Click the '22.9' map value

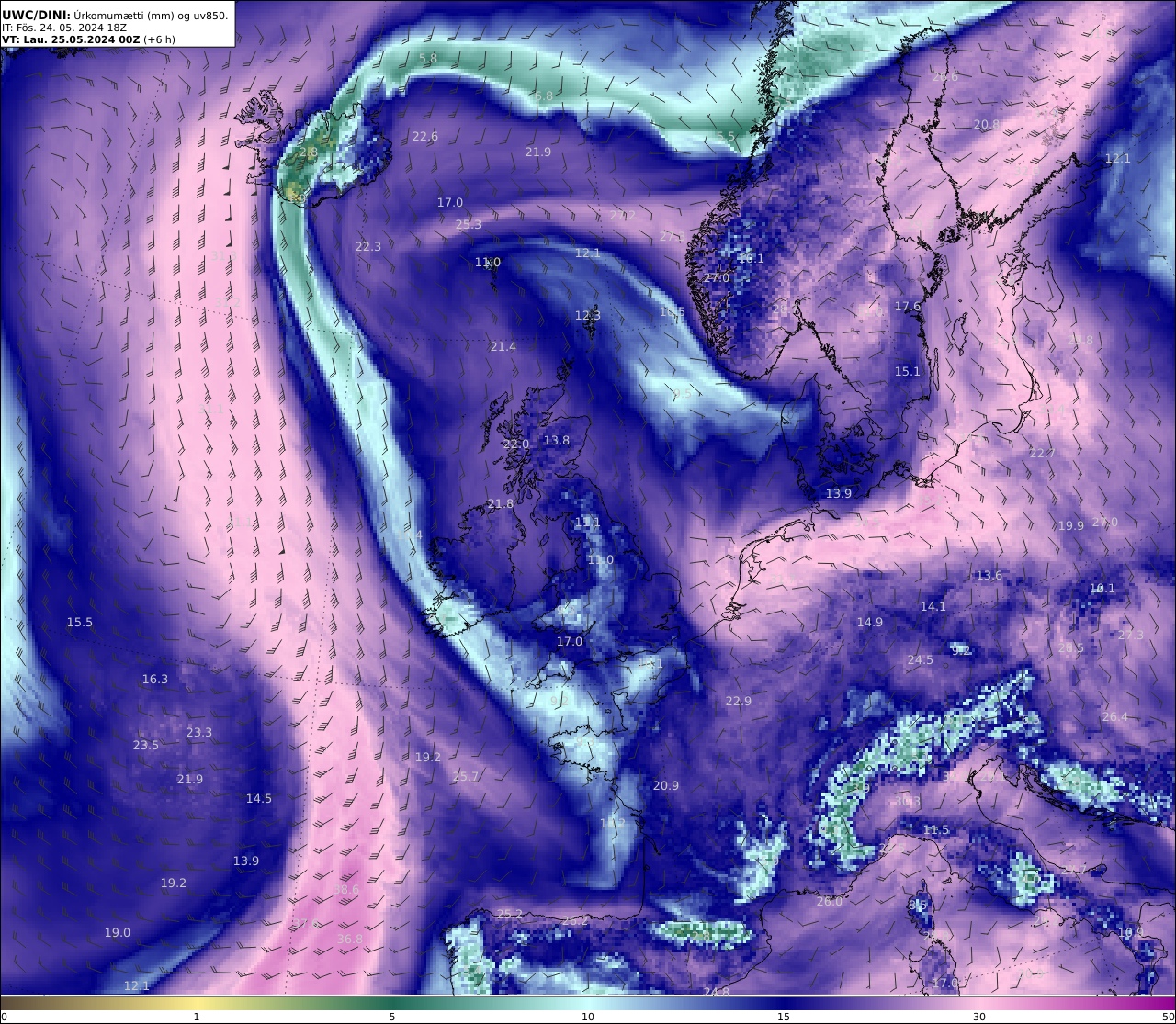tap(739, 701)
